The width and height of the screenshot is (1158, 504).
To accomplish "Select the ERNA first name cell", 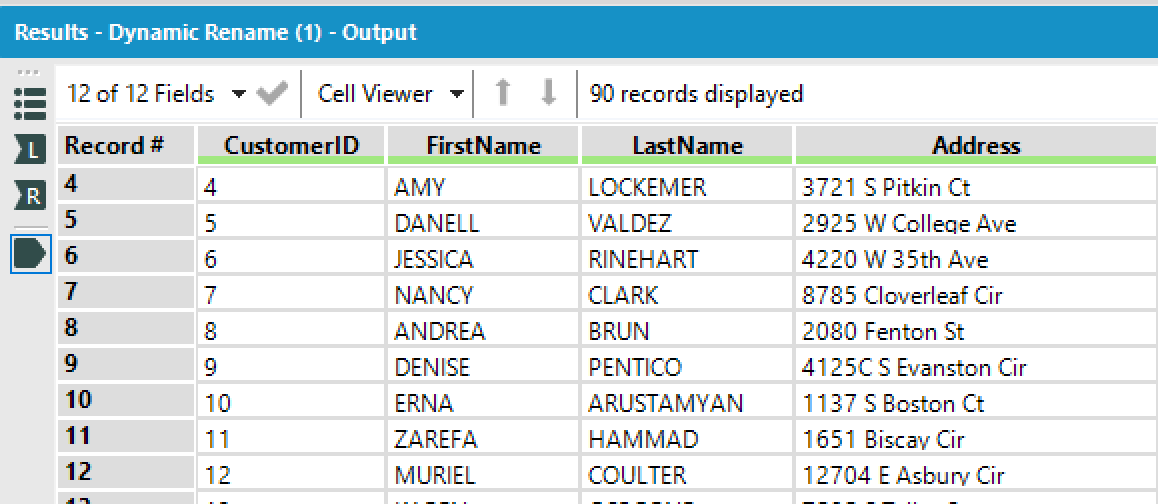I will [484, 403].
